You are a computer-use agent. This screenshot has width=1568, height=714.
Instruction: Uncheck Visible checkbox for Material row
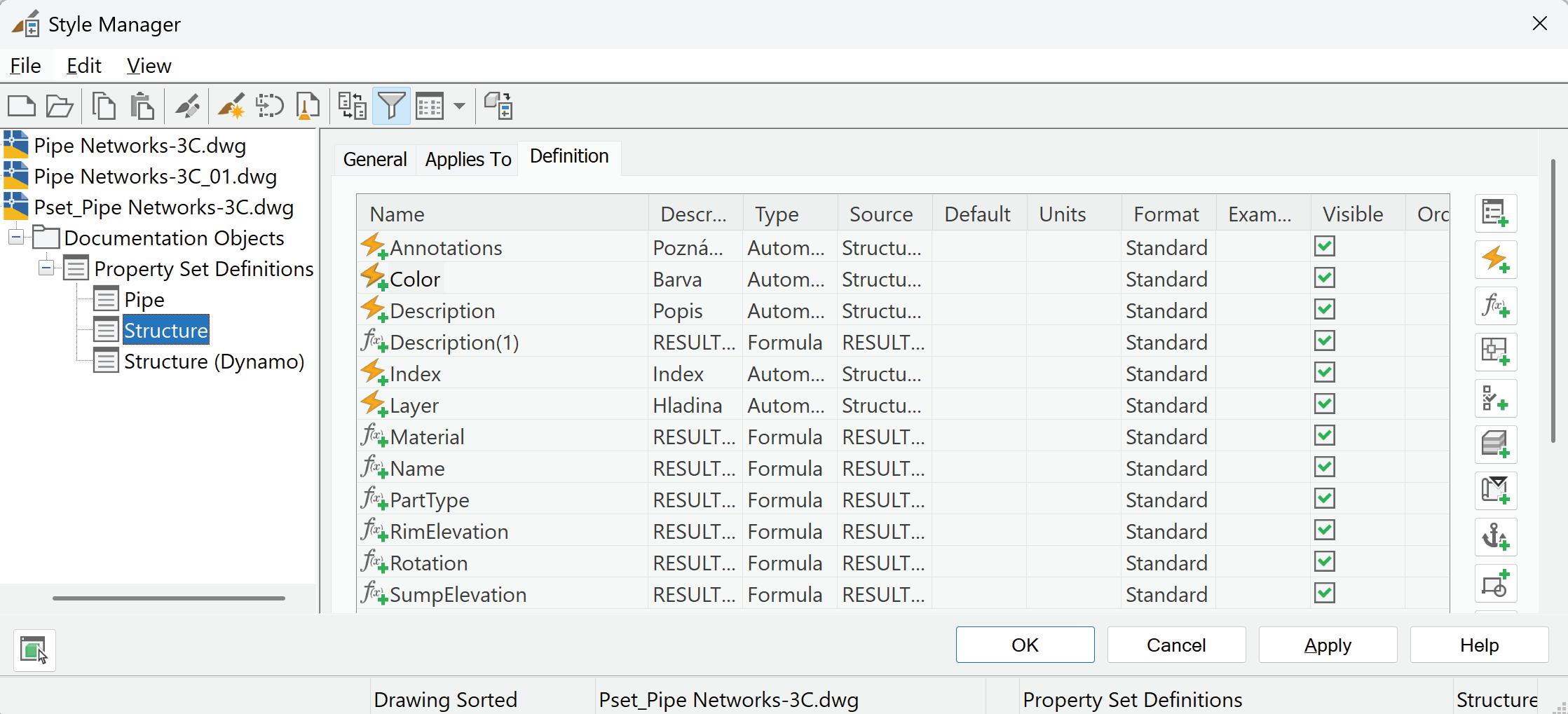[1324, 436]
